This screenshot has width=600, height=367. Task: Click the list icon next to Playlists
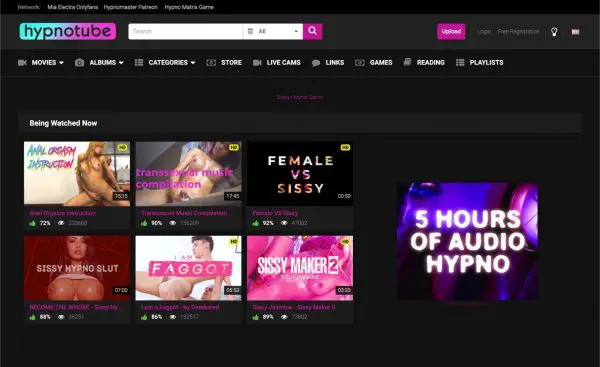click(460, 62)
